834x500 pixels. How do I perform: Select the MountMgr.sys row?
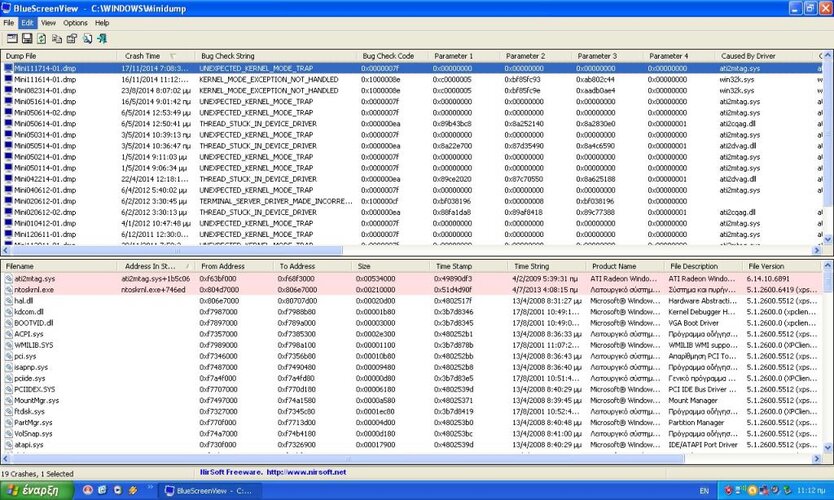411,401
